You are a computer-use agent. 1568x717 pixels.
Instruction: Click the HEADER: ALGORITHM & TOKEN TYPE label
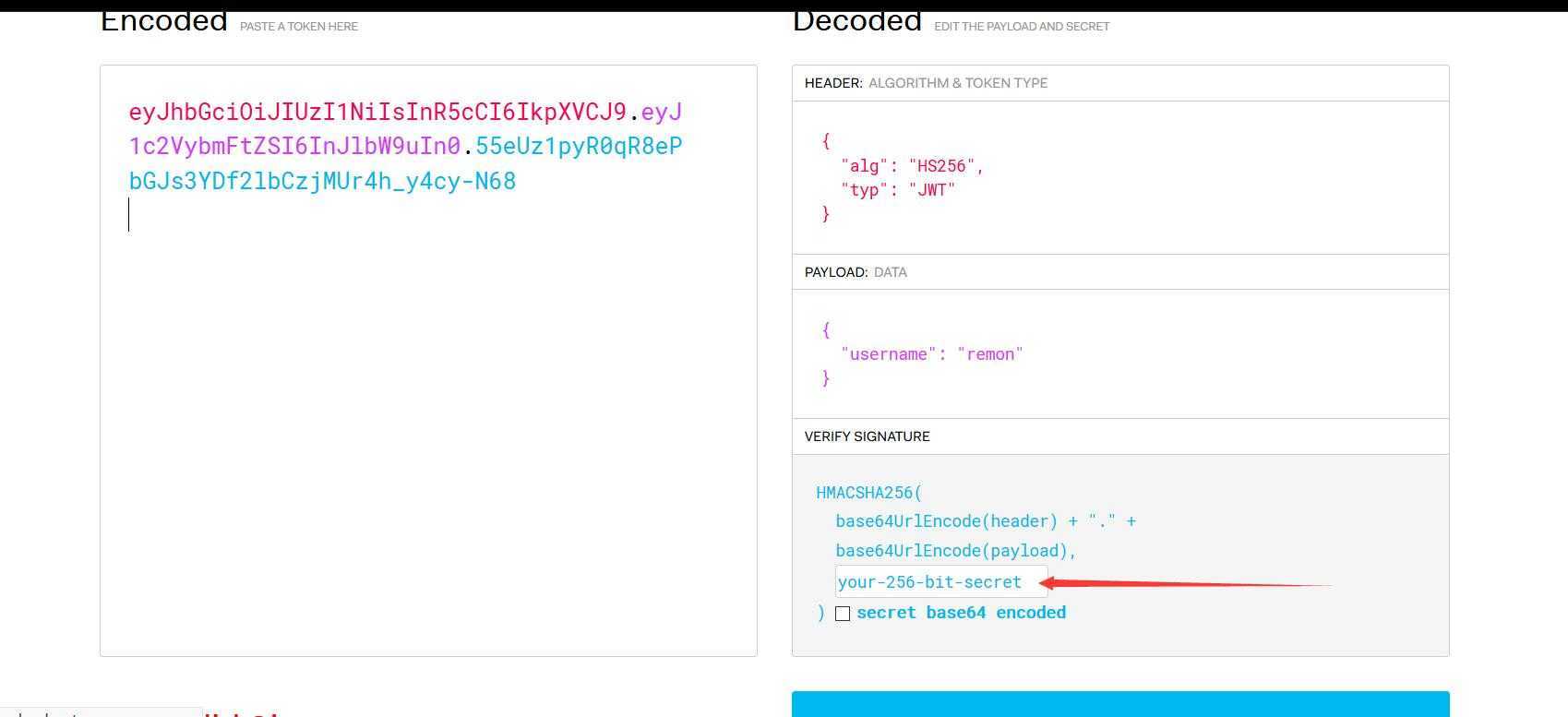(x=926, y=83)
